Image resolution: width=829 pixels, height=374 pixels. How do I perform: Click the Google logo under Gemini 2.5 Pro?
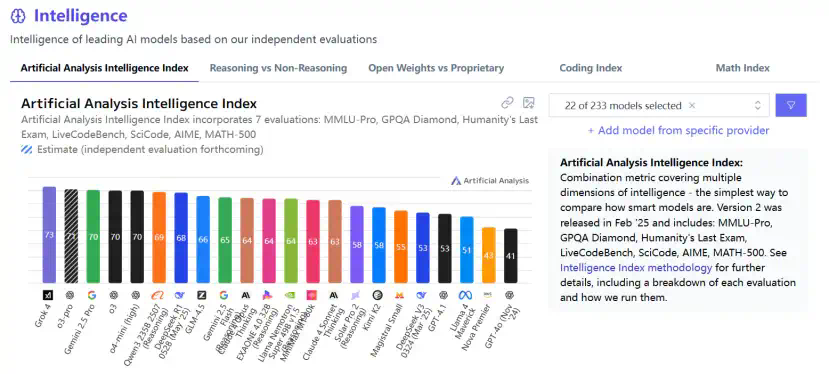[92, 295]
